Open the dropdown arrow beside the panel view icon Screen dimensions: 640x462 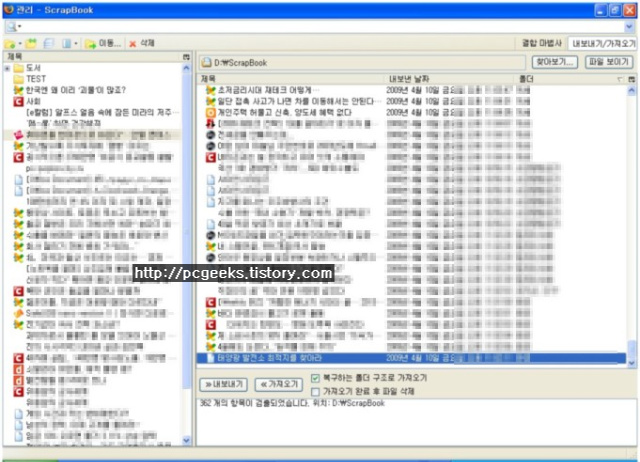coord(76,43)
